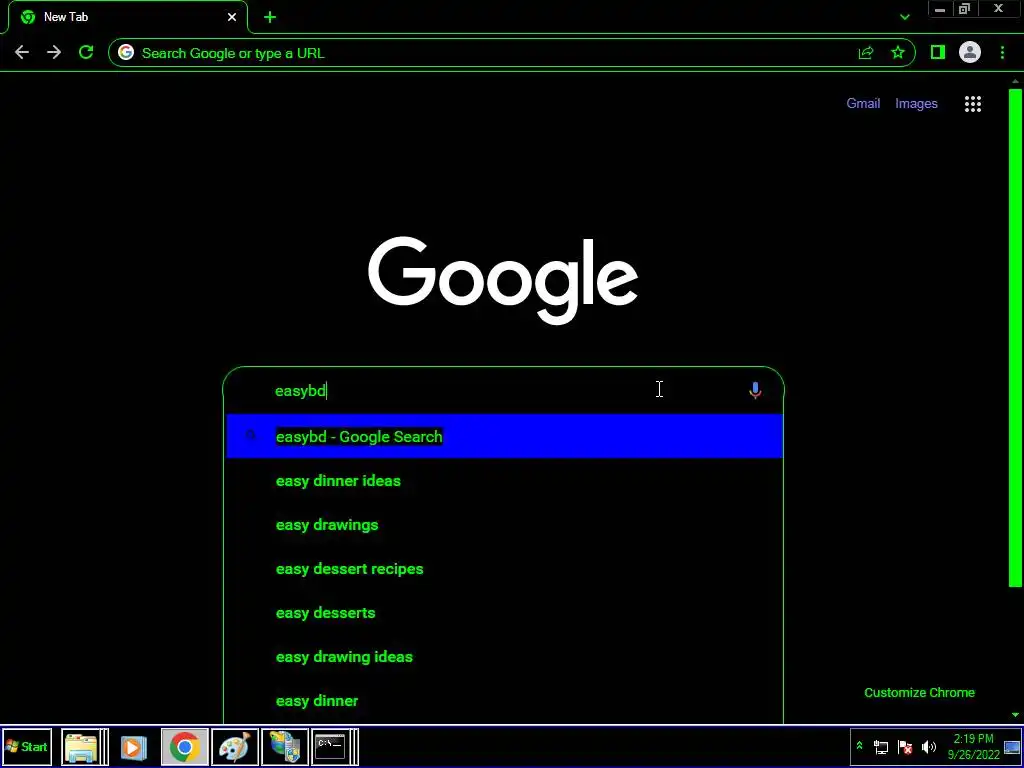Choose suggestion 'easy dinner ideas'
The image size is (1024, 768).
coord(504,481)
